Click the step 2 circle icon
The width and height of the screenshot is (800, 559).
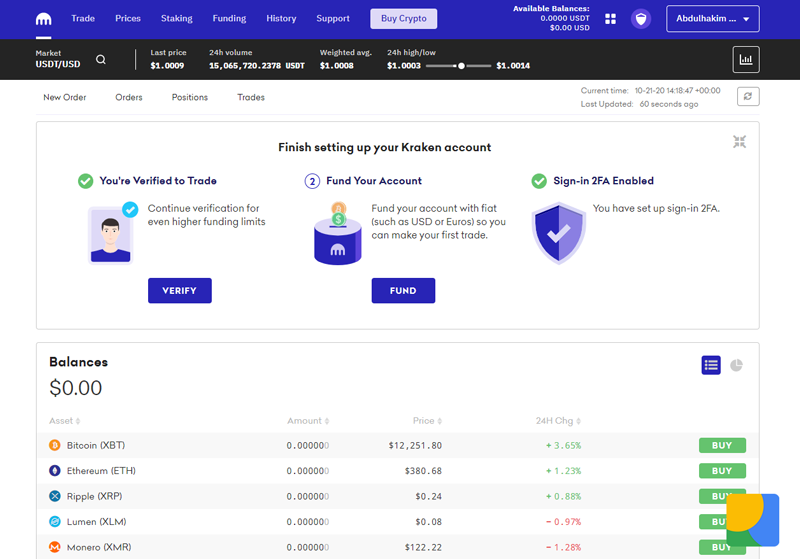pyautogui.click(x=312, y=181)
